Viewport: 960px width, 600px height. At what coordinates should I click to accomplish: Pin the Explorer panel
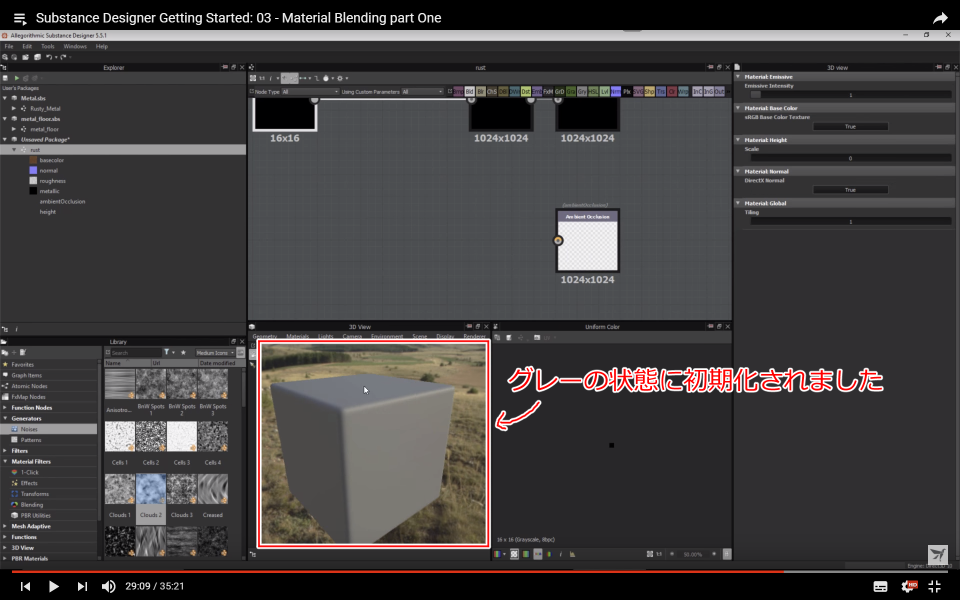(x=225, y=67)
